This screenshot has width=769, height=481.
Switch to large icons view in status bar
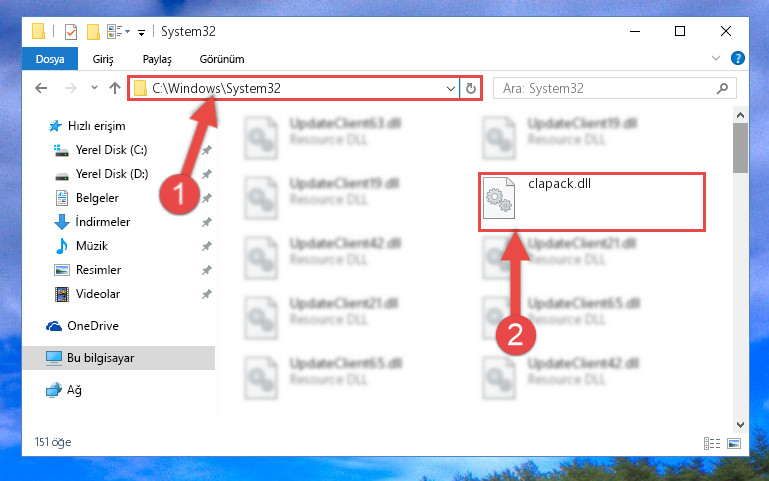pyautogui.click(x=734, y=443)
